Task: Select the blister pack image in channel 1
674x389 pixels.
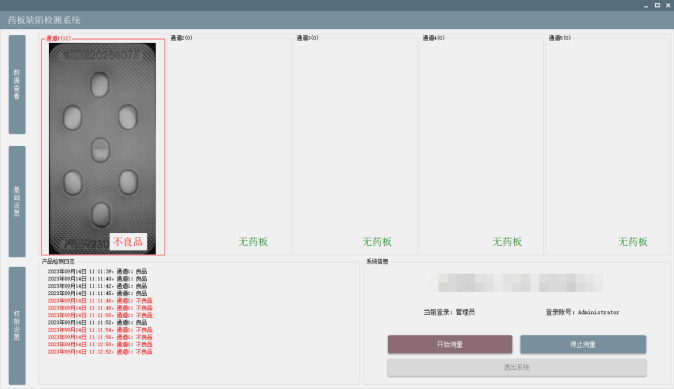Action: [x=102, y=148]
